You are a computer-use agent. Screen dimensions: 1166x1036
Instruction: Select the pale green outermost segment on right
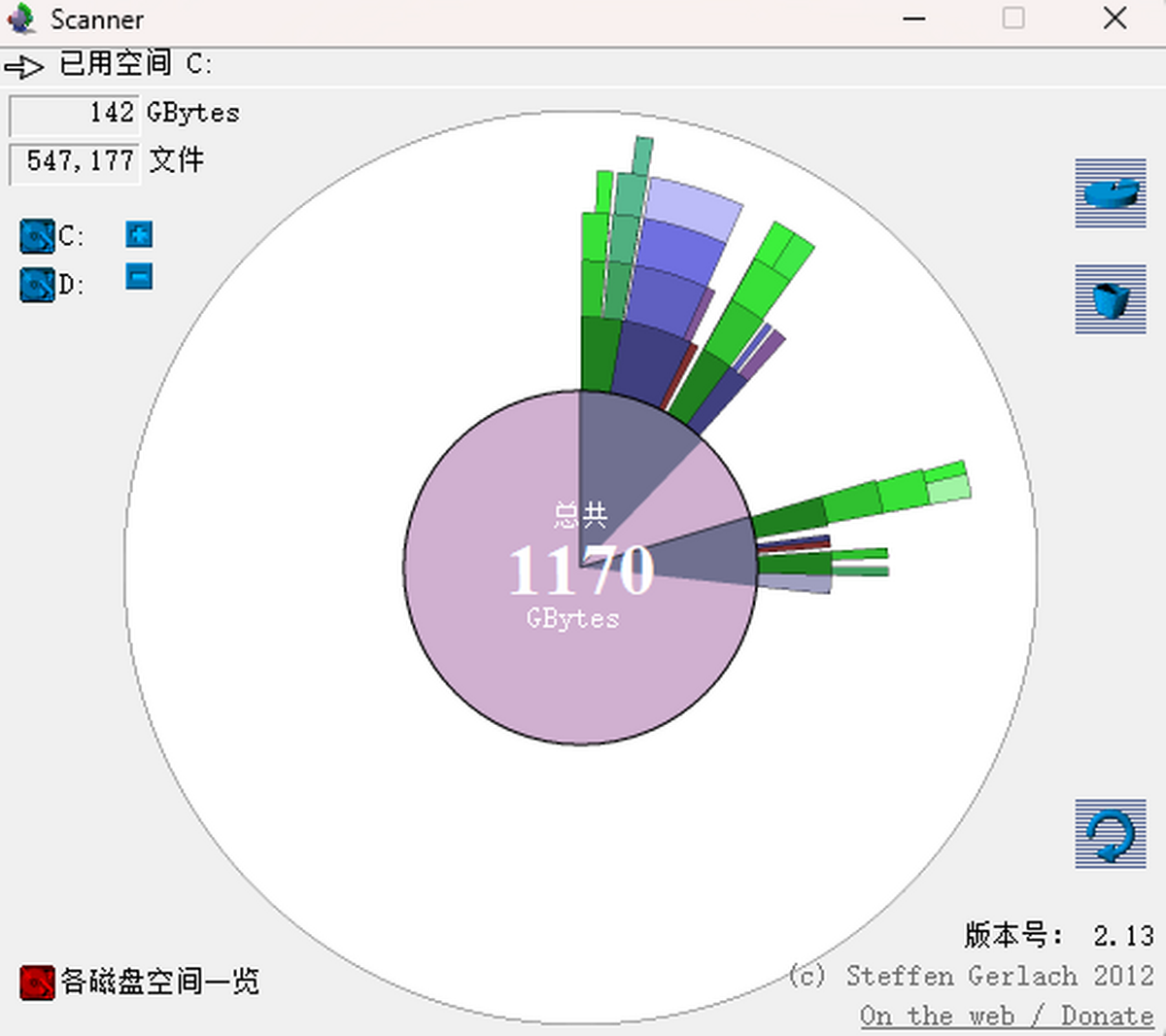pos(949,489)
